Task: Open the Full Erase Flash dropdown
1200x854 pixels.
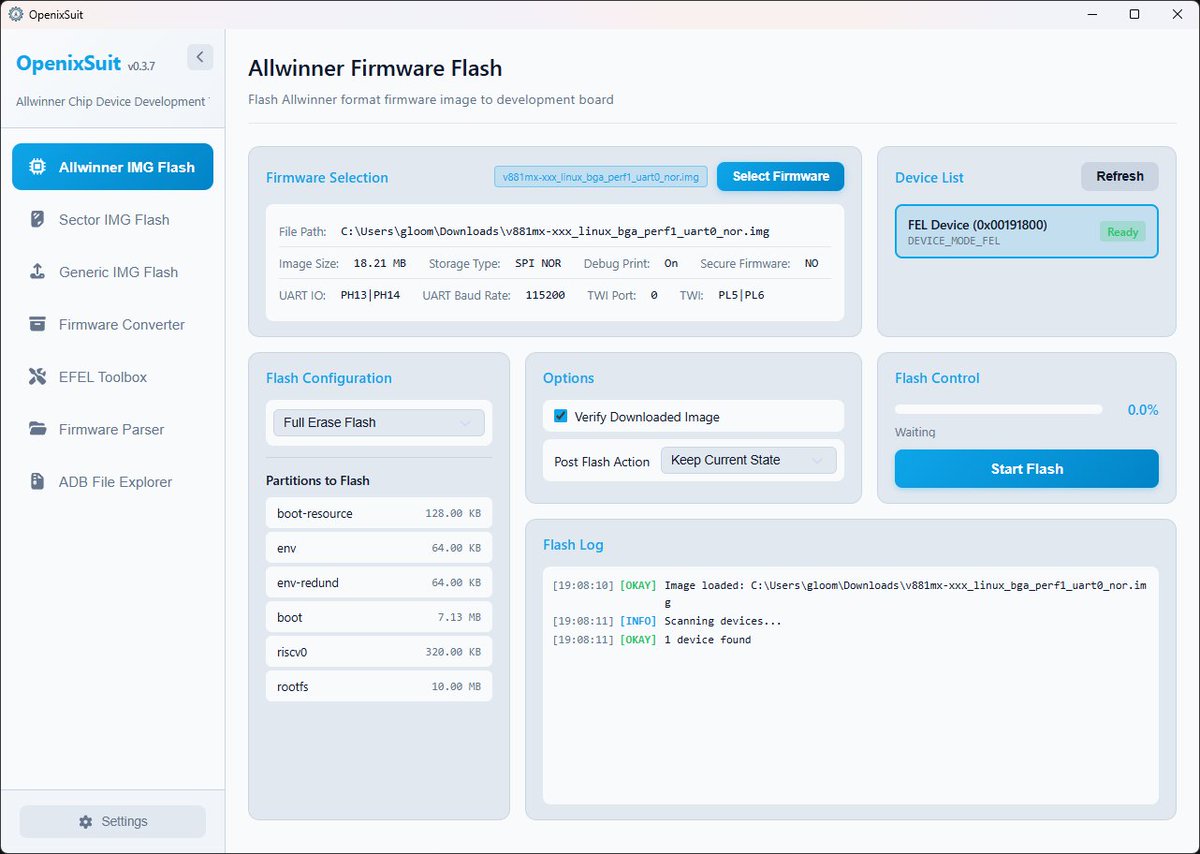Action: point(378,422)
